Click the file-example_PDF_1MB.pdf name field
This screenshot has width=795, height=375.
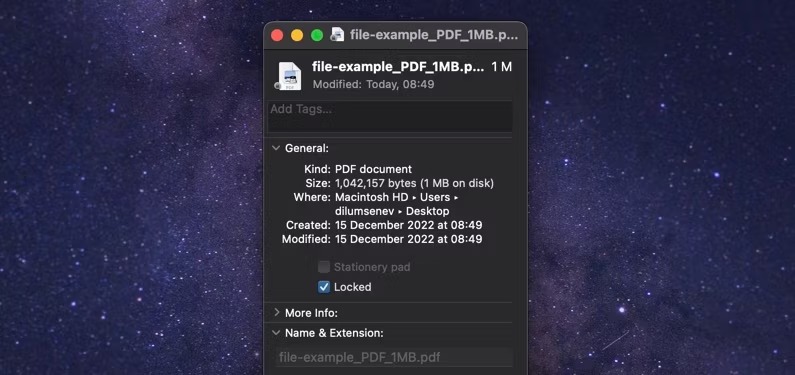pyautogui.click(x=393, y=358)
